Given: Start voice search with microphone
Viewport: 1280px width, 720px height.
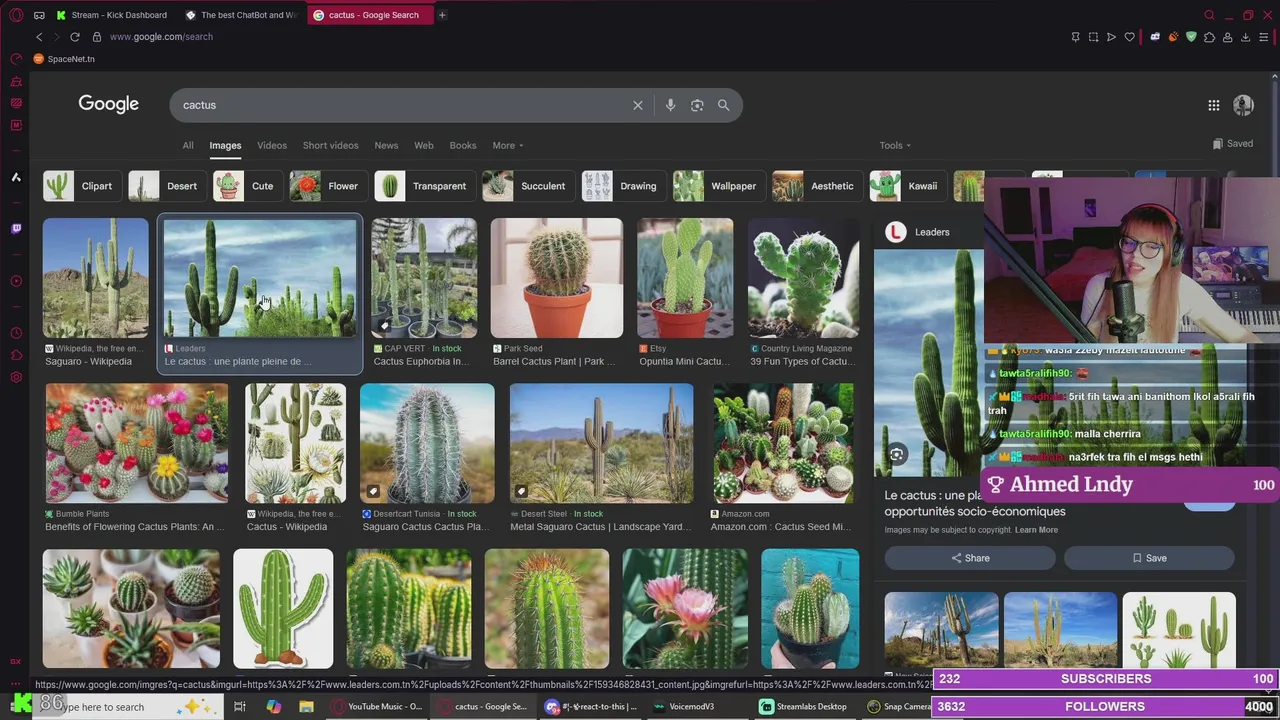Looking at the screenshot, I should tap(670, 105).
